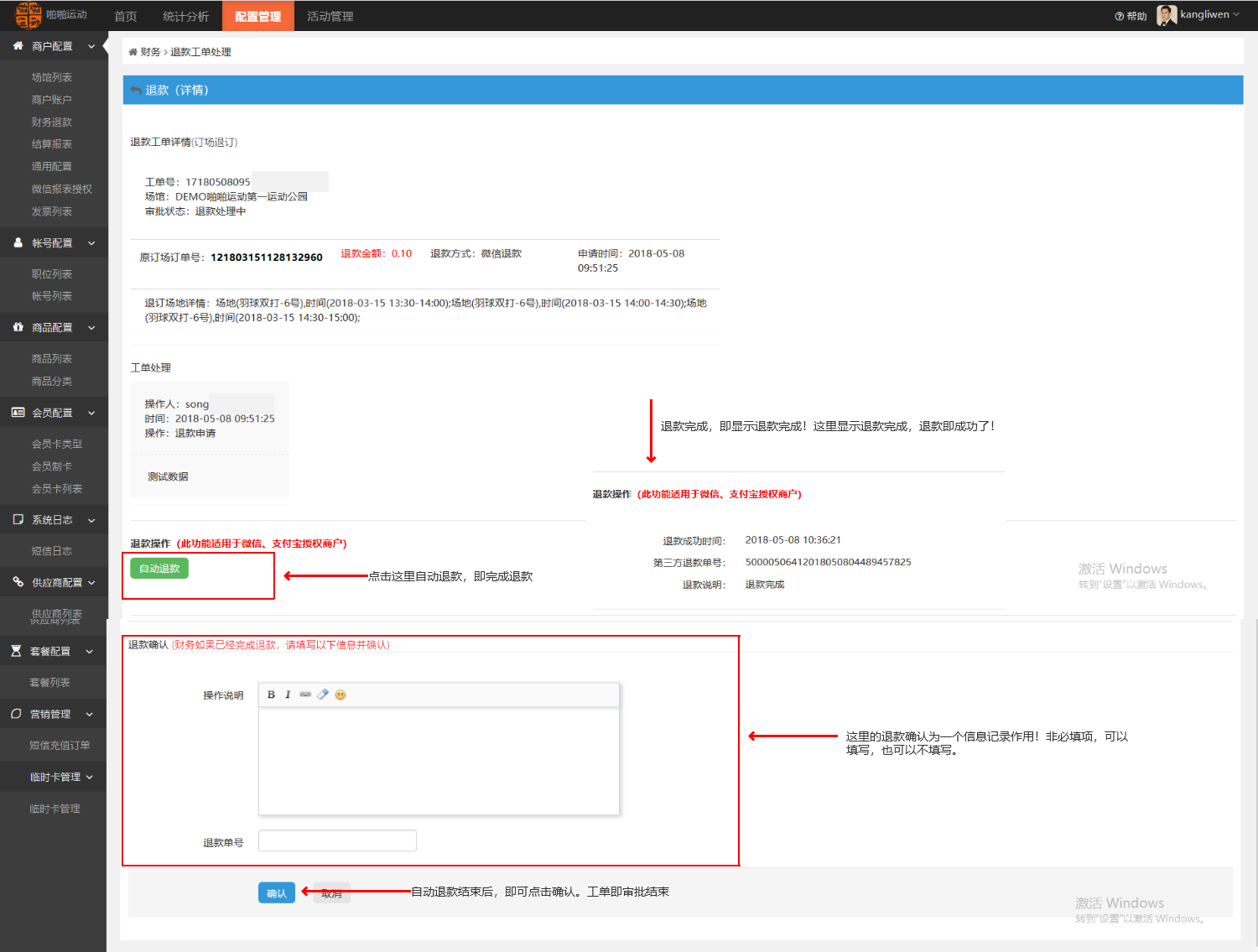1258x952 pixels.
Task: Open 发票列表 in the sidebar
Action: coord(52,211)
